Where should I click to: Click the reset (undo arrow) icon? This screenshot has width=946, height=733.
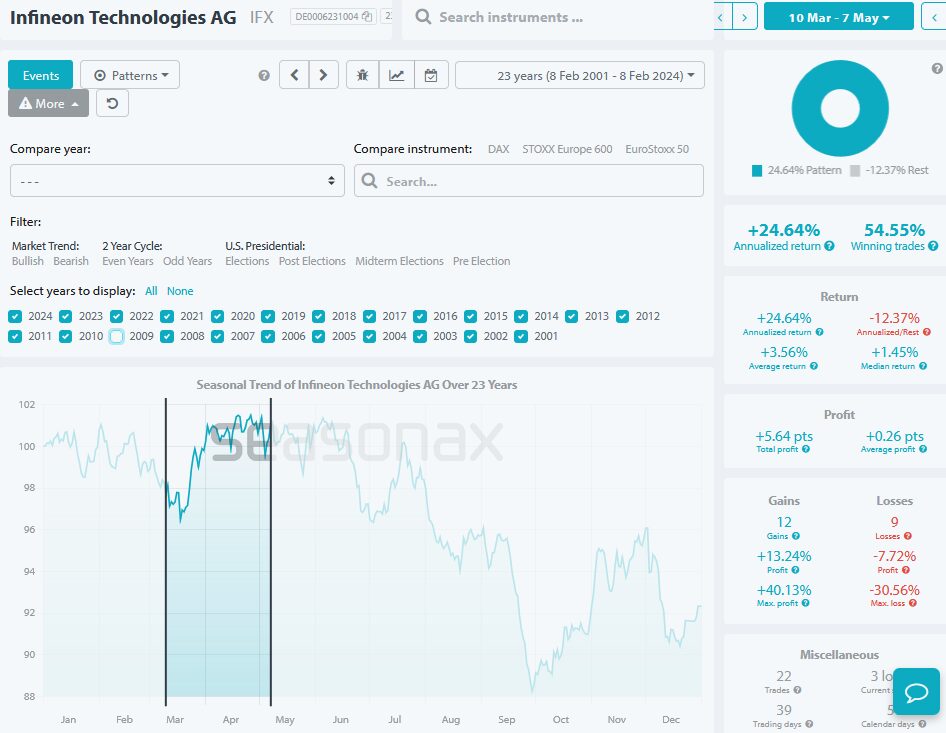(x=112, y=103)
